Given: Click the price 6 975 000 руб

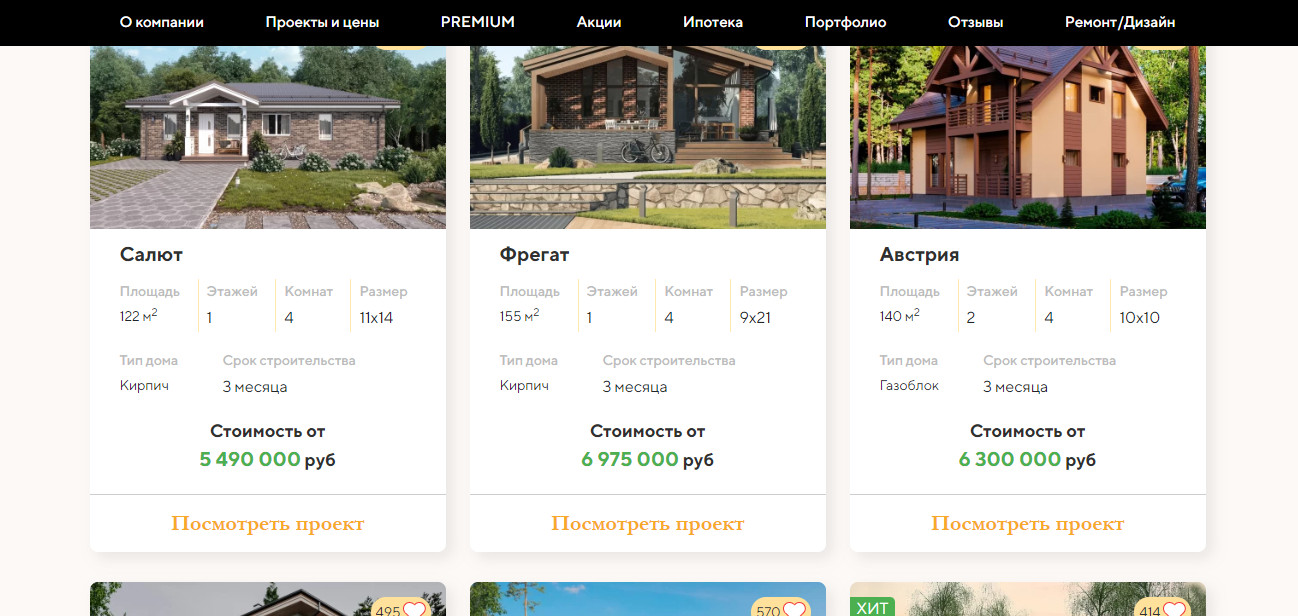Looking at the screenshot, I should pos(647,460).
